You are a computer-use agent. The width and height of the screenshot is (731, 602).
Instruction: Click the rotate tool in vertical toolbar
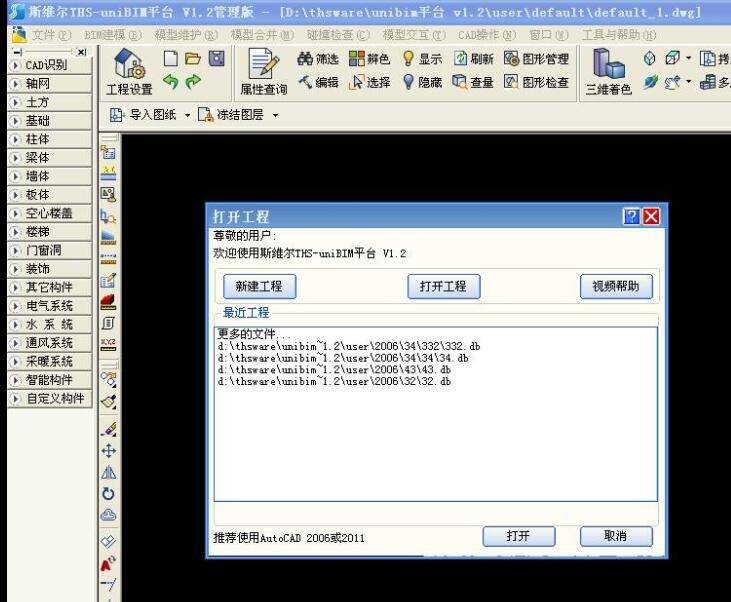109,494
